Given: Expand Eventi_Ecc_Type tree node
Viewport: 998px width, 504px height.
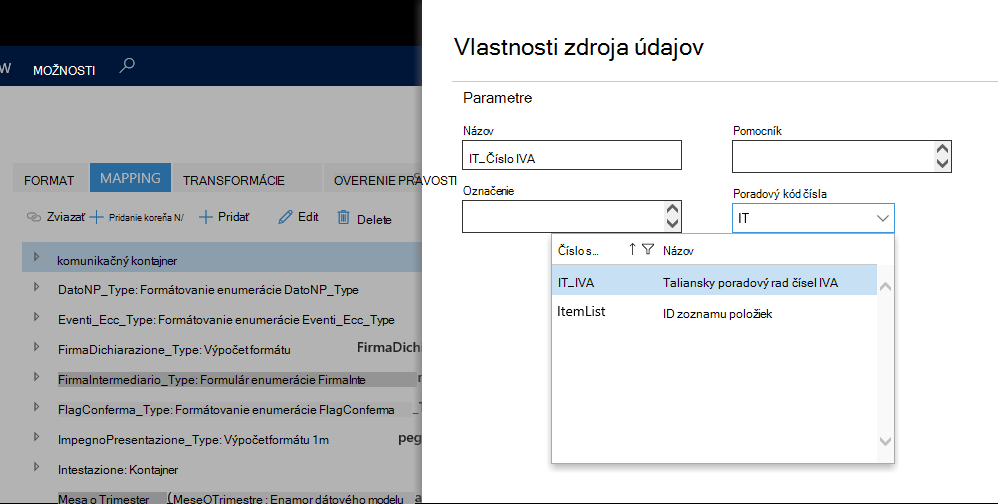Looking at the screenshot, I should tap(37, 317).
